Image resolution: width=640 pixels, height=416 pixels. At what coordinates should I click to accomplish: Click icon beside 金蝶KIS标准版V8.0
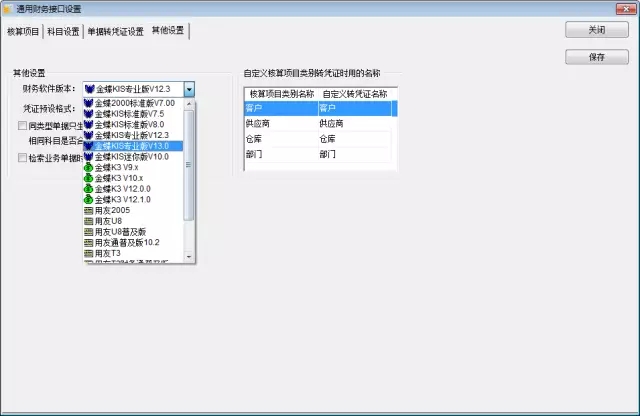(89, 125)
